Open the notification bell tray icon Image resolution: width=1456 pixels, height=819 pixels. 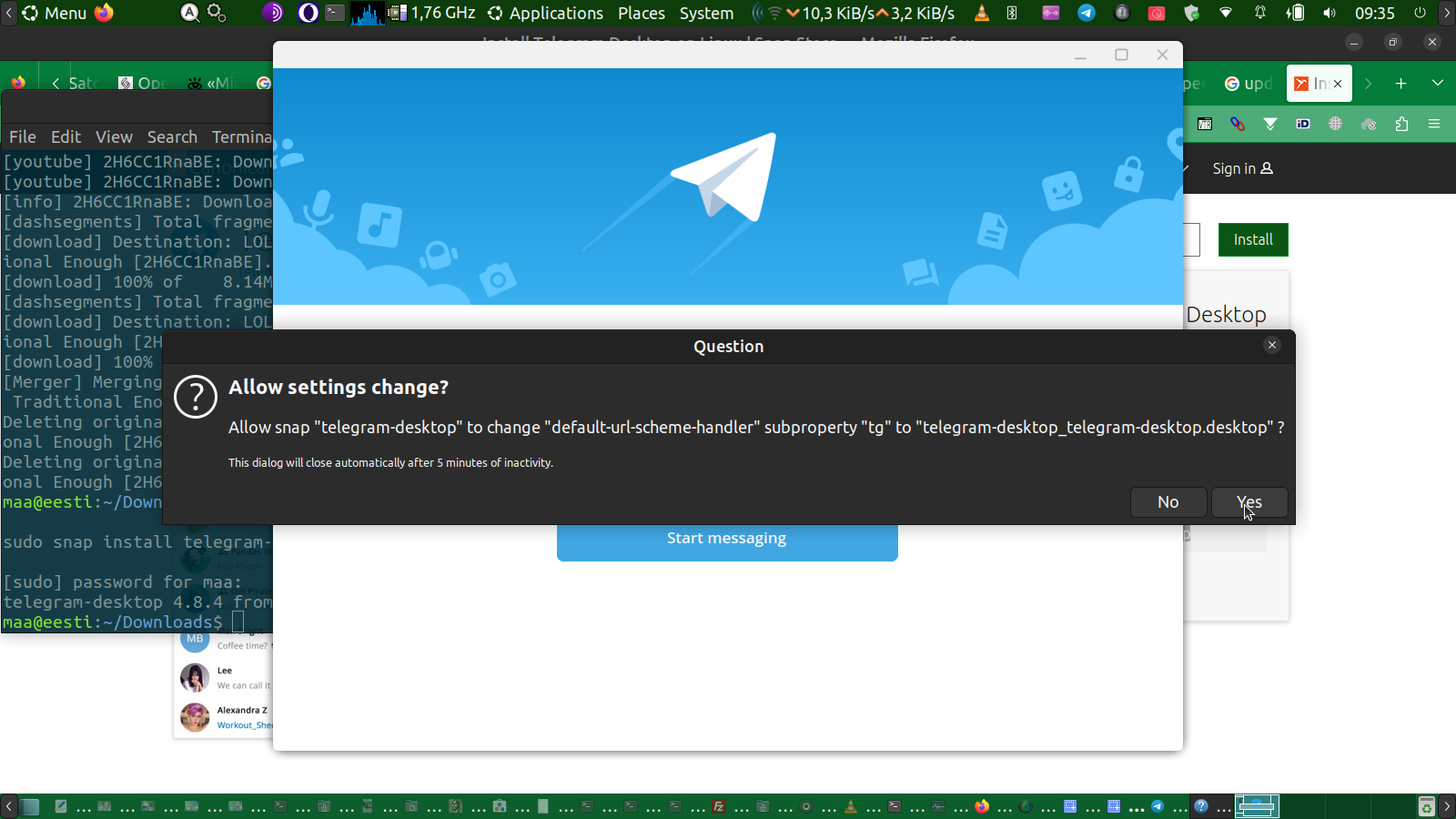coord(1260,13)
